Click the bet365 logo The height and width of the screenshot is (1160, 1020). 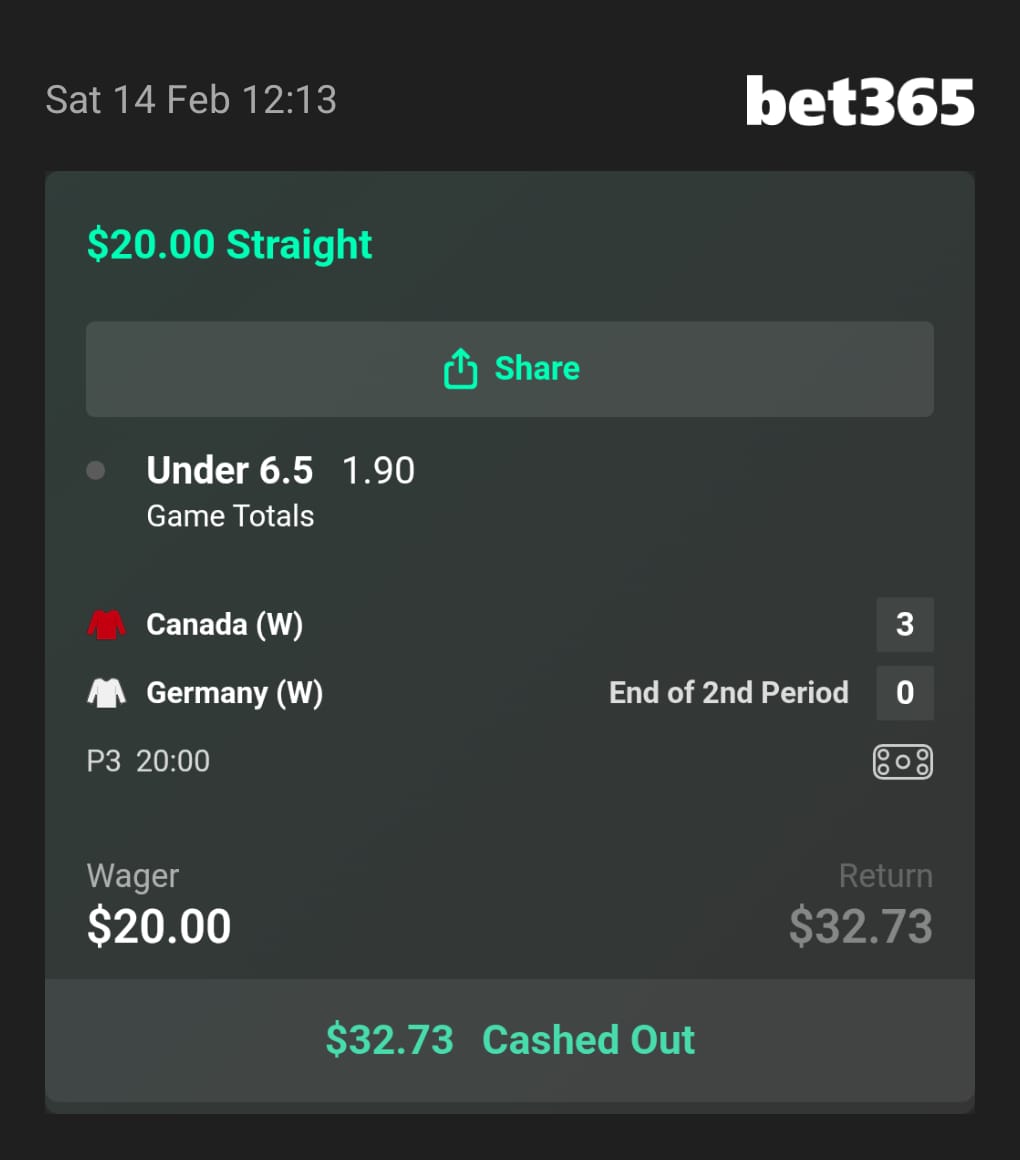(859, 101)
